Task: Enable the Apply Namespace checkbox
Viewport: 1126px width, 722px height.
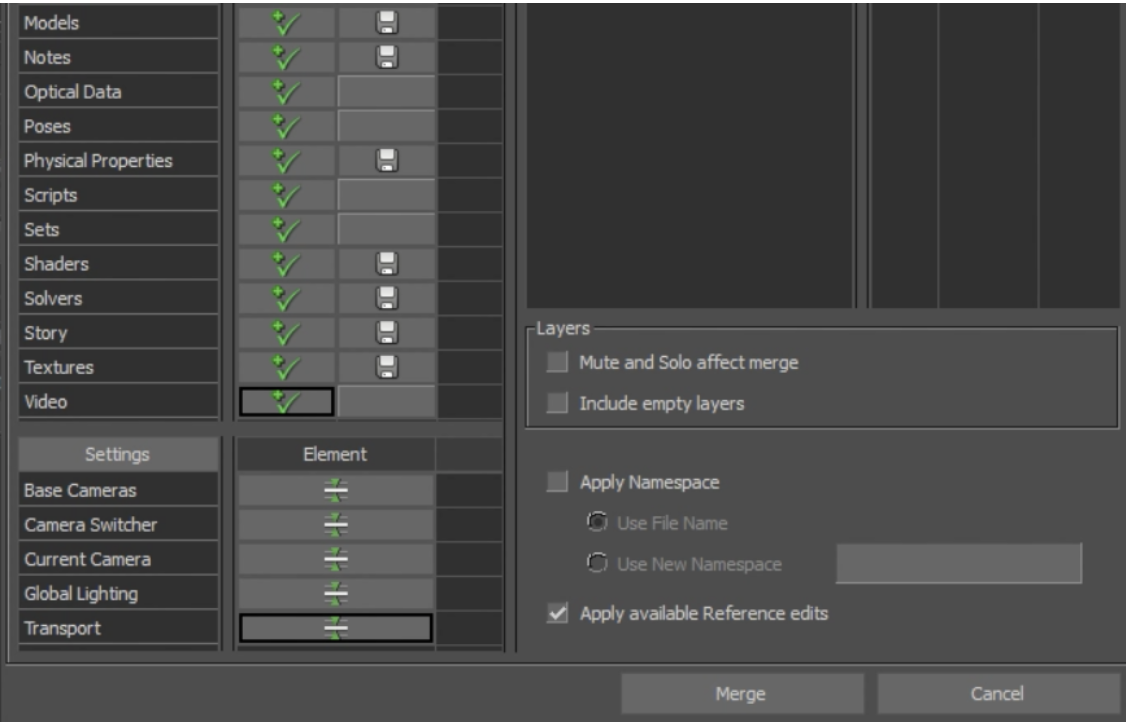Action: click(x=557, y=482)
